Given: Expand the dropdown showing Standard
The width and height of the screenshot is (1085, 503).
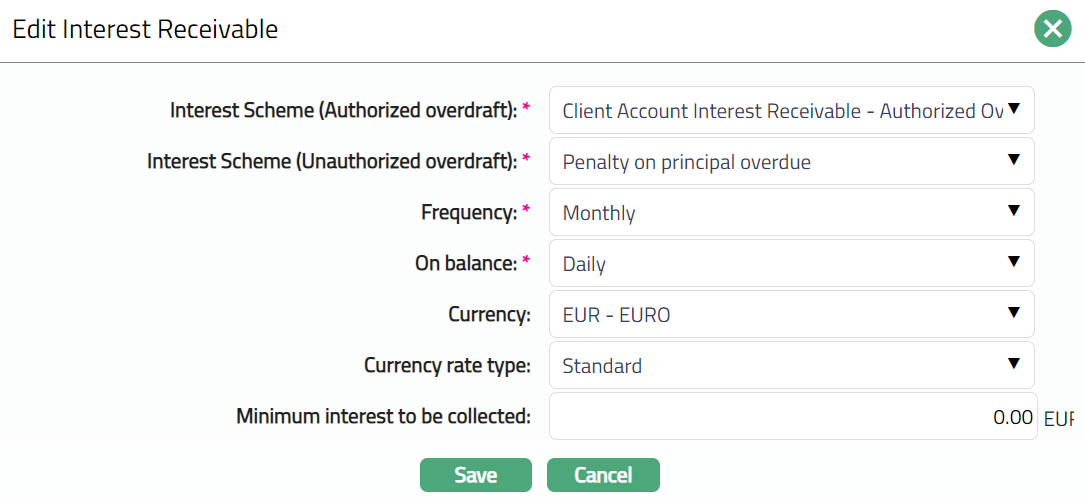Looking at the screenshot, I should pos(791,366).
